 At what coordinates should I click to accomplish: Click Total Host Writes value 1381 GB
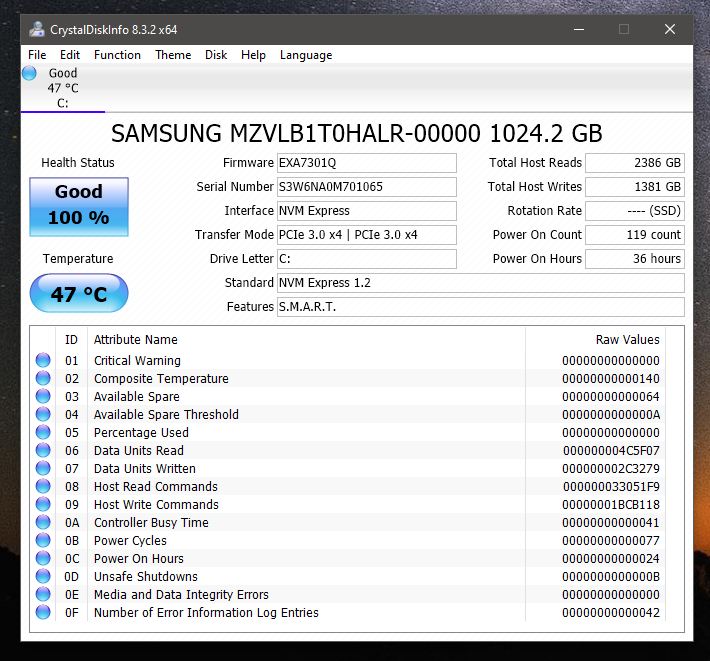635,187
